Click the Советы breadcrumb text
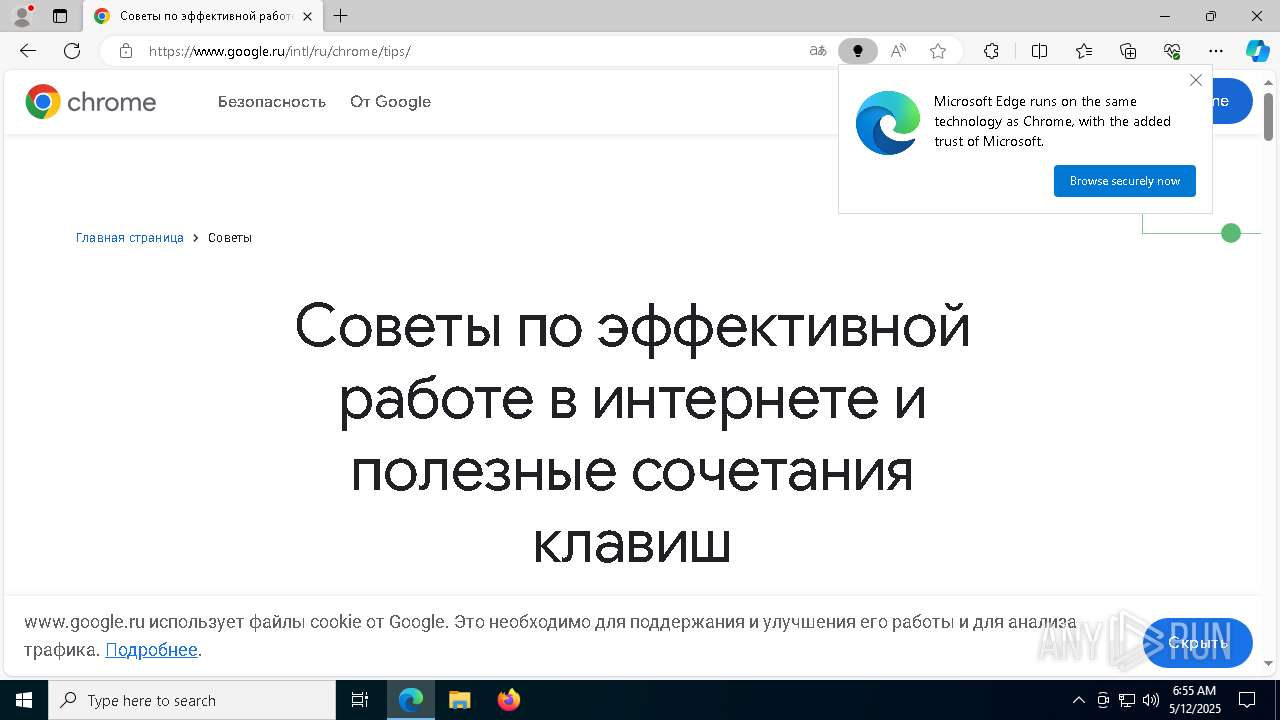Screen dimensions: 1280x720 pyautogui.click(x=230, y=238)
